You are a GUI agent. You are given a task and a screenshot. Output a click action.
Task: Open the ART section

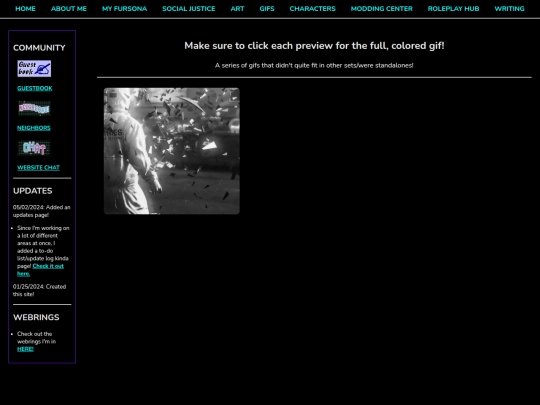pos(237,9)
